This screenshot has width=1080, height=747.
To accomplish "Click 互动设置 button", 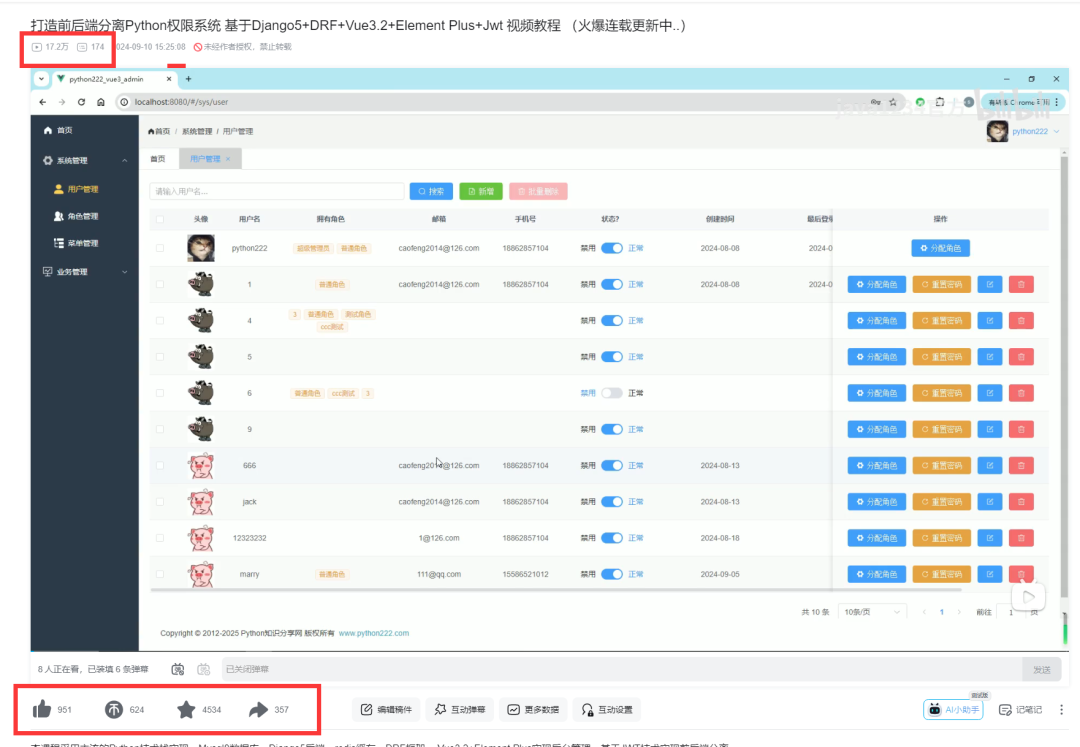I will 607,710.
